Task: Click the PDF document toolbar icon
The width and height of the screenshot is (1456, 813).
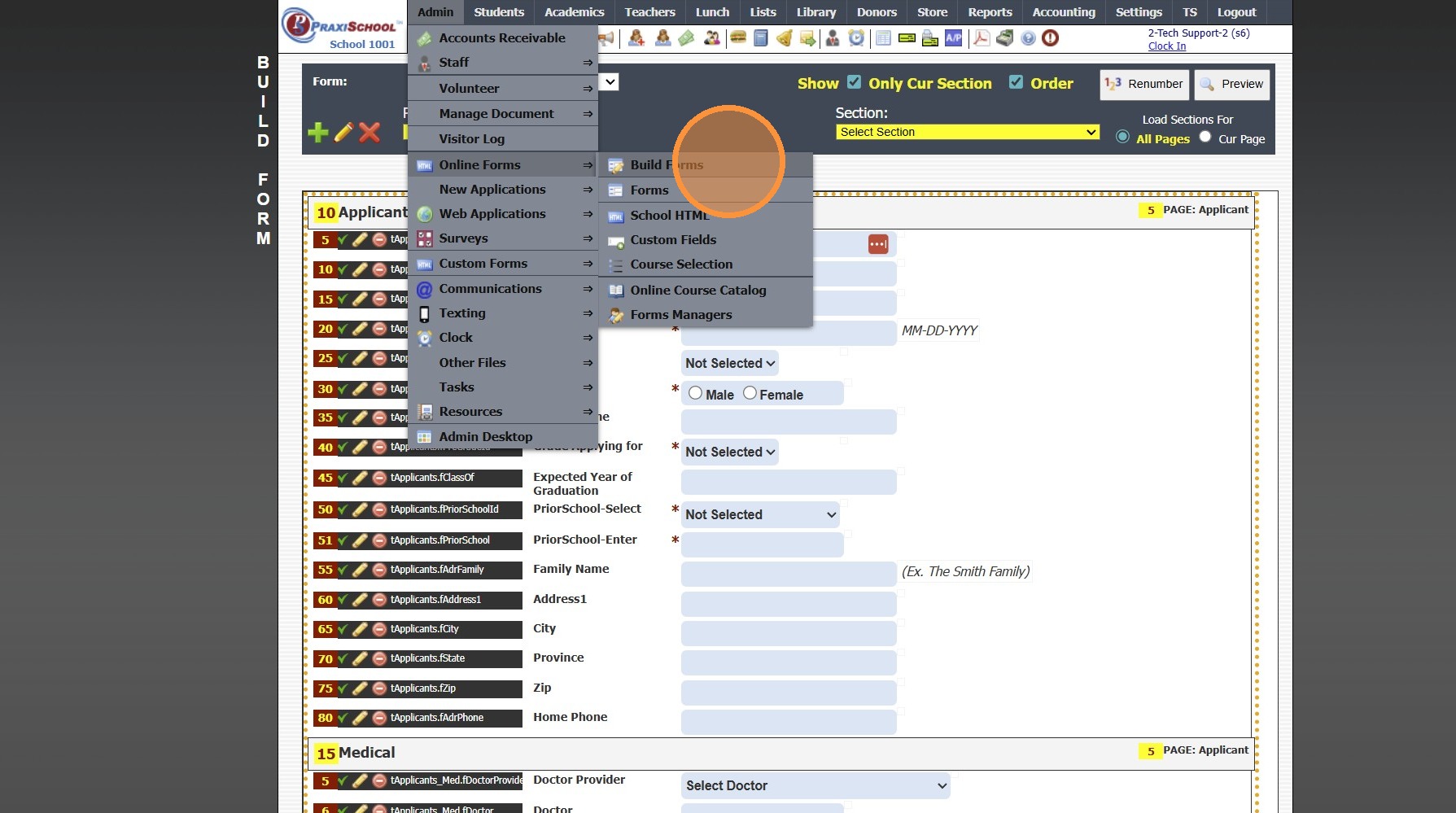Action: [x=982, y=37]
